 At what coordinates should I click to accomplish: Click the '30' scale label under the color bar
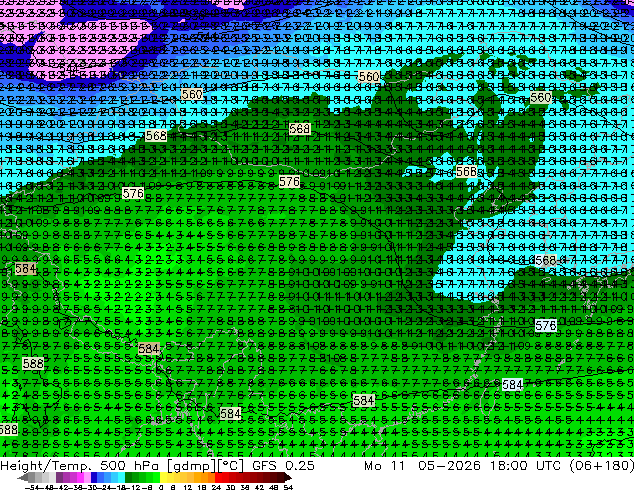coord(230,488)
